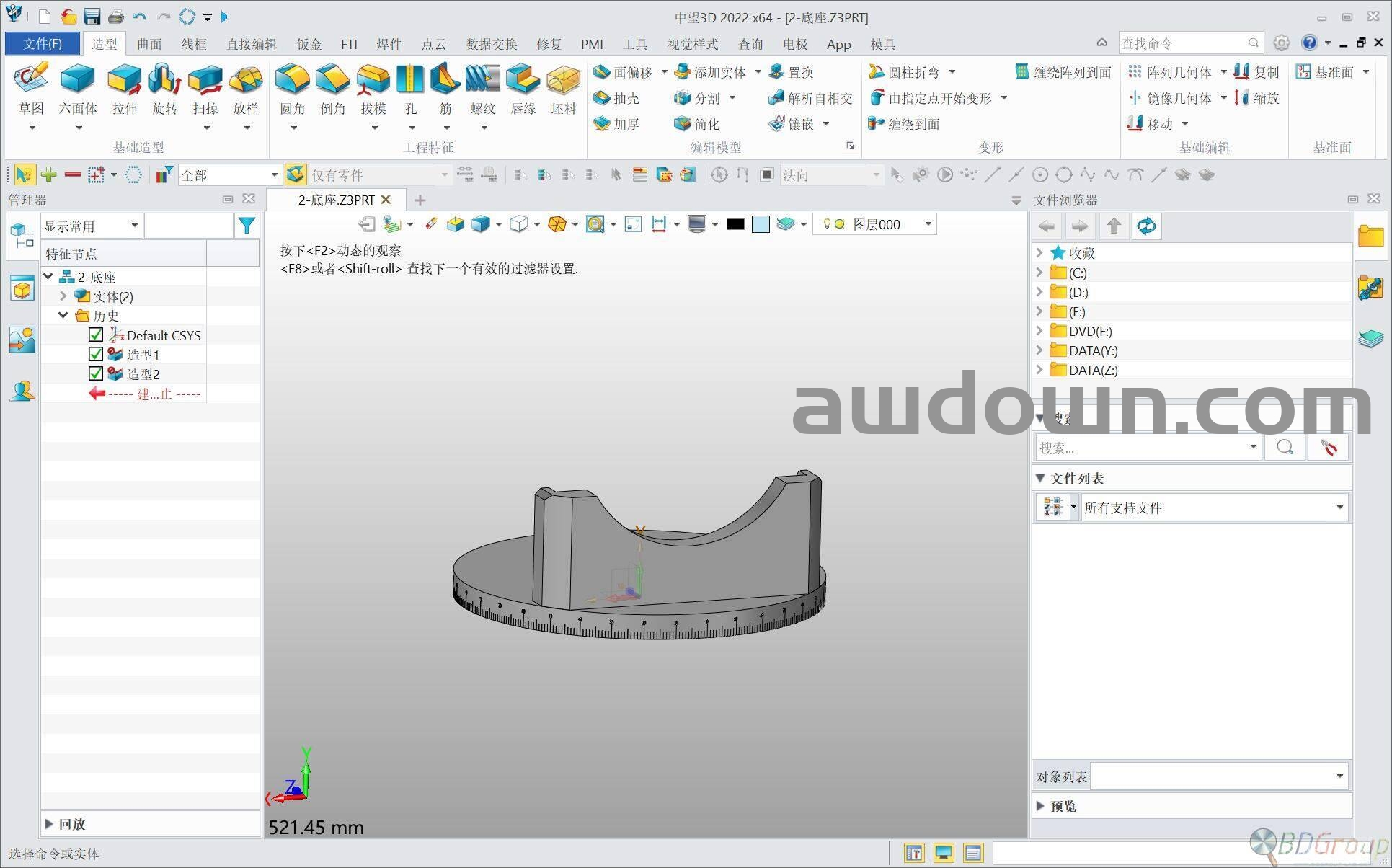
Task: Click the 查找命令 search field
Action: [x=1182, y=43]
